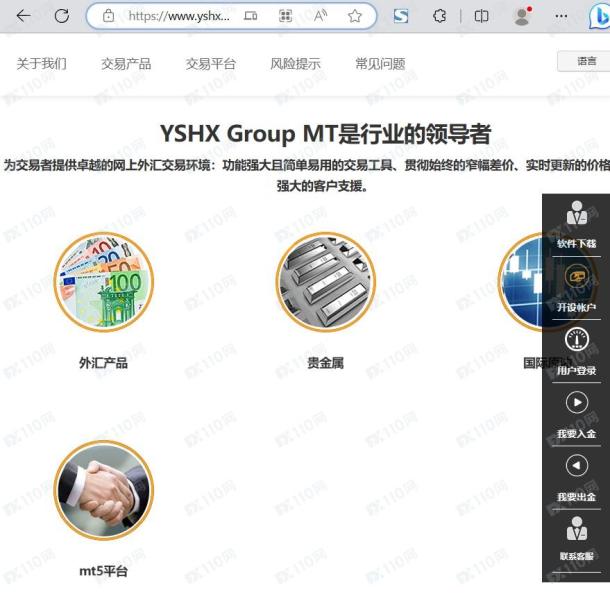Screen dimensions: 610x608
Task: Click the candlestick chart circular image
Action: 520,282
